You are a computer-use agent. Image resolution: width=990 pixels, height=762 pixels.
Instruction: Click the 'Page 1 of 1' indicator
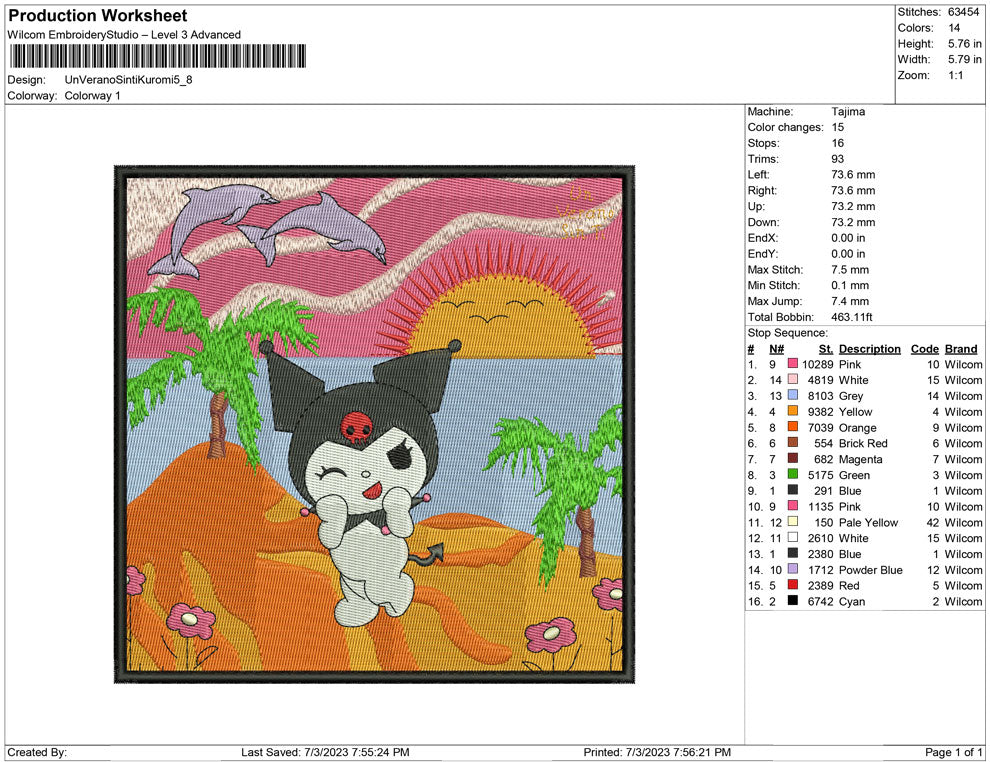(x=953, y=752)
